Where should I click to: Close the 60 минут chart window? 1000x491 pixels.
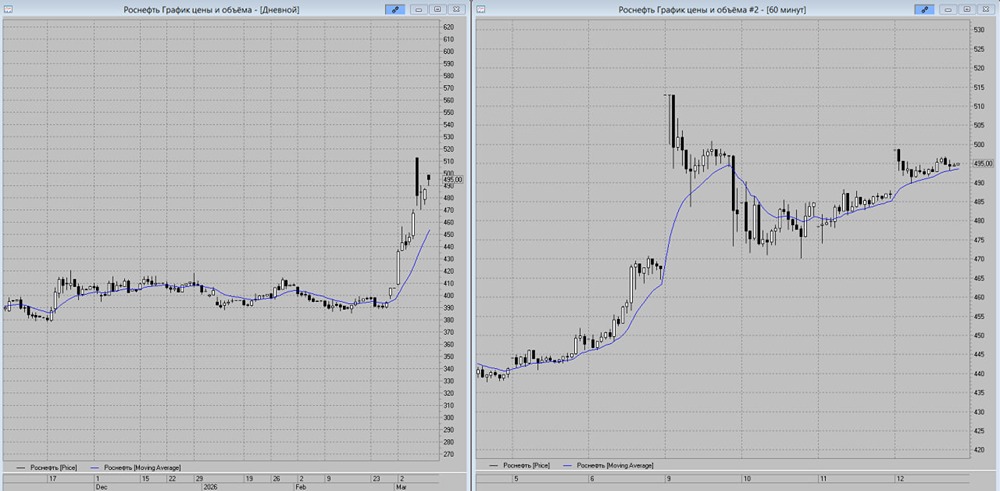coord(985,10)
